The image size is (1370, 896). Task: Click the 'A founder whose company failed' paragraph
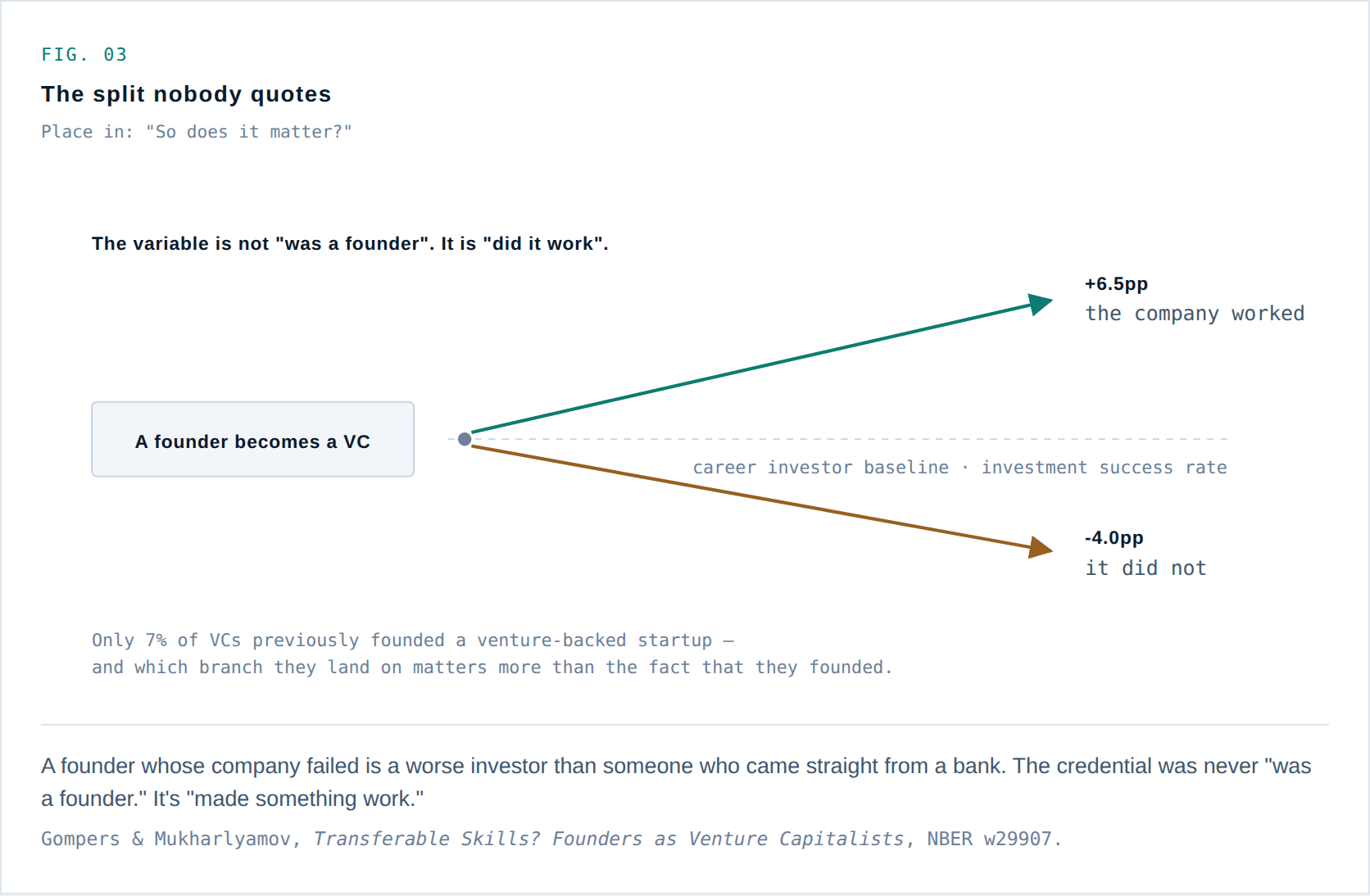[x=676, y=782]
